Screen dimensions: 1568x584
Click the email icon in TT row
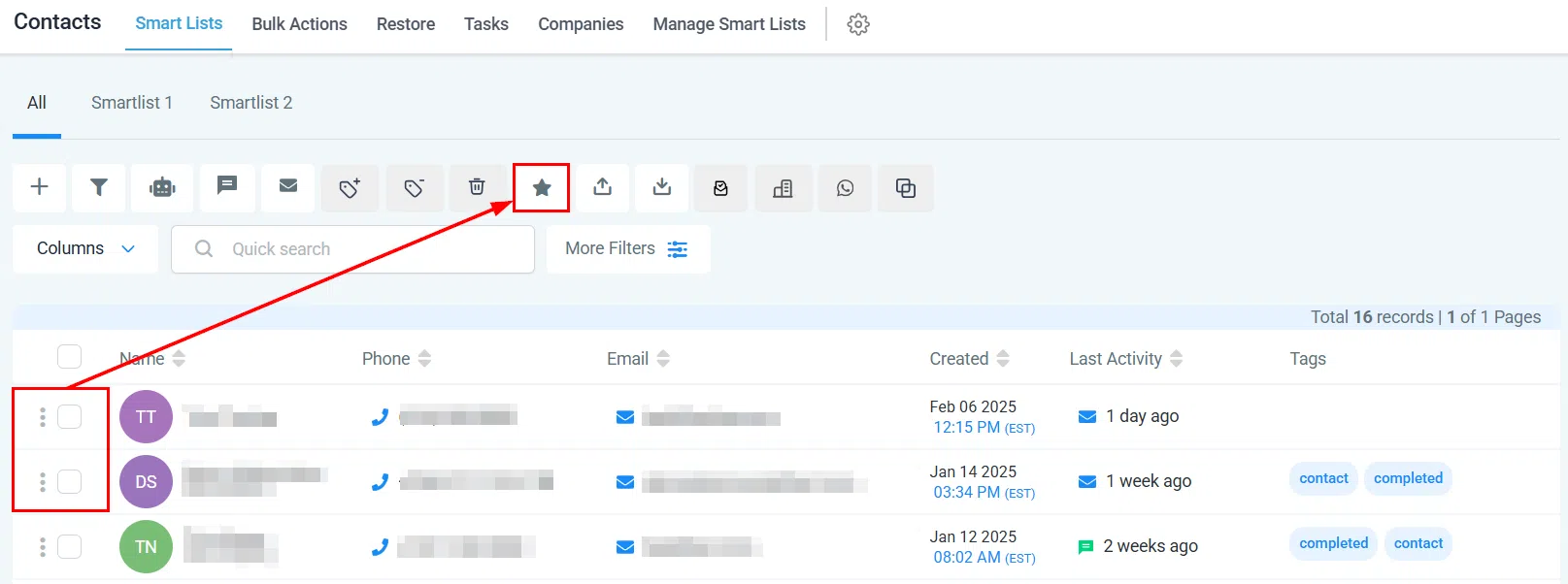click(625, 417)
